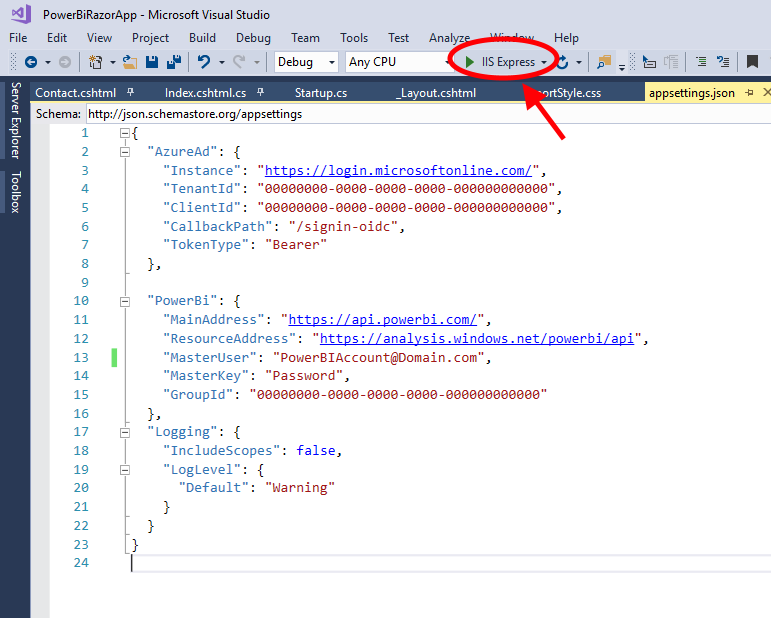
Task: Open the Debug menu
Action: [253, 38]
